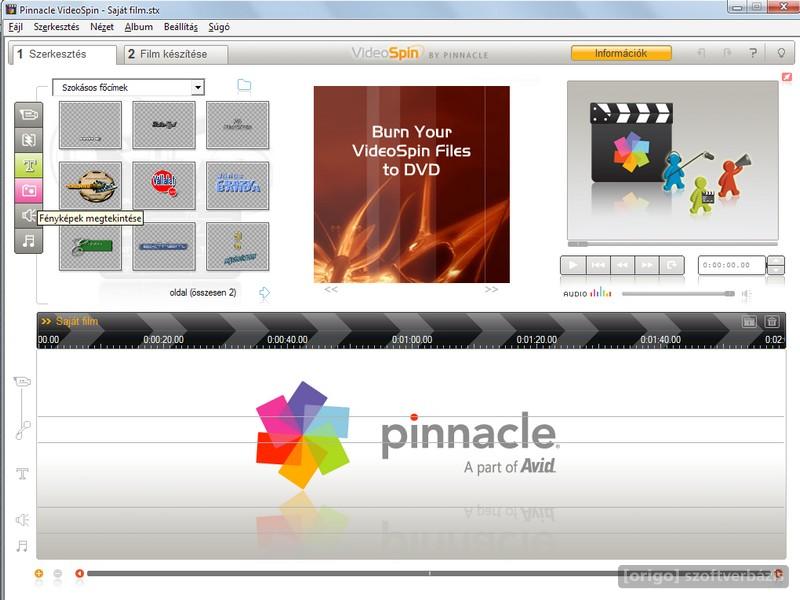Click the redo arrow icon in the top toolbar

point(727,53)
